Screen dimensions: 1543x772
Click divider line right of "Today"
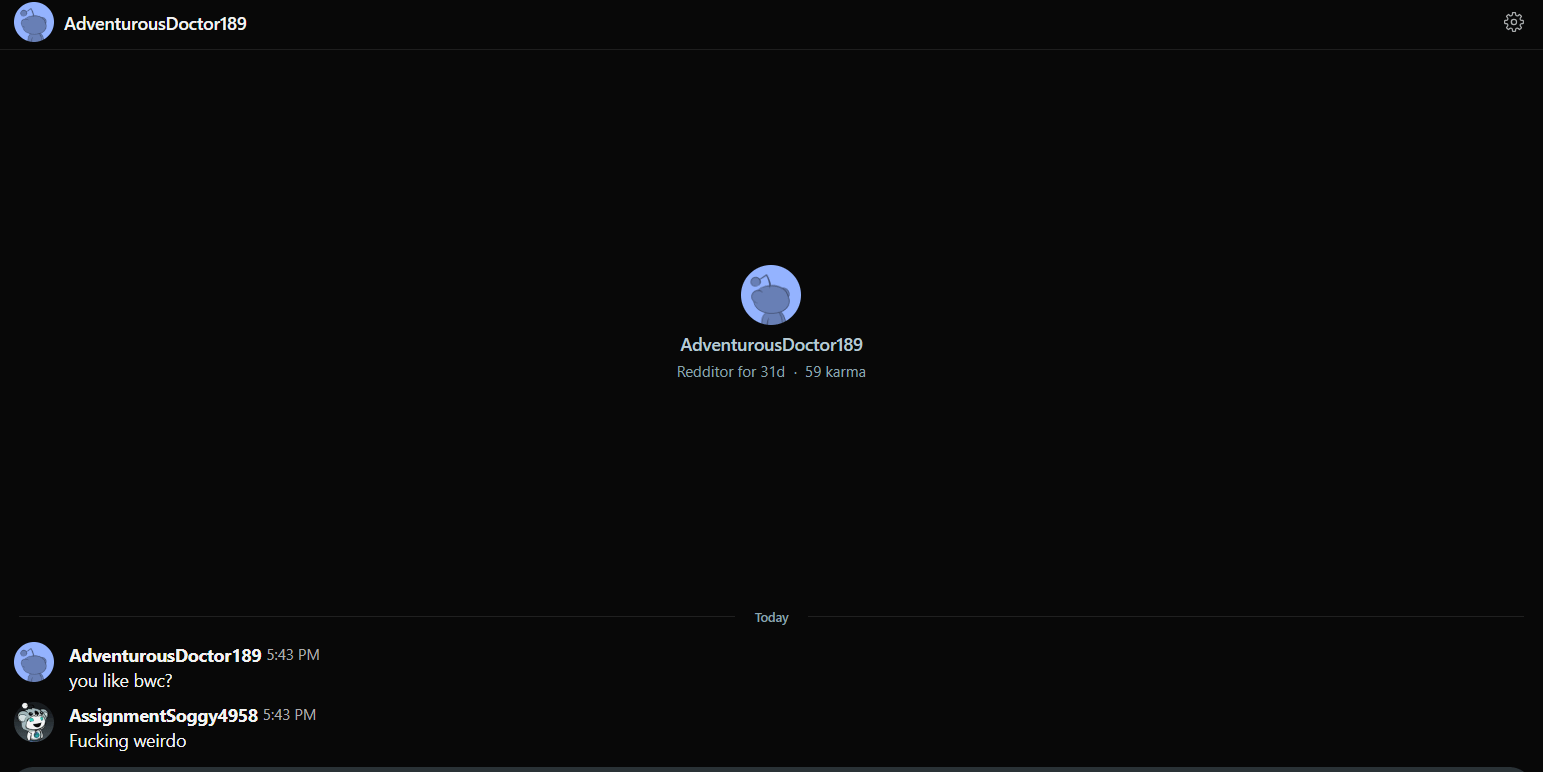coord(1165,617)
